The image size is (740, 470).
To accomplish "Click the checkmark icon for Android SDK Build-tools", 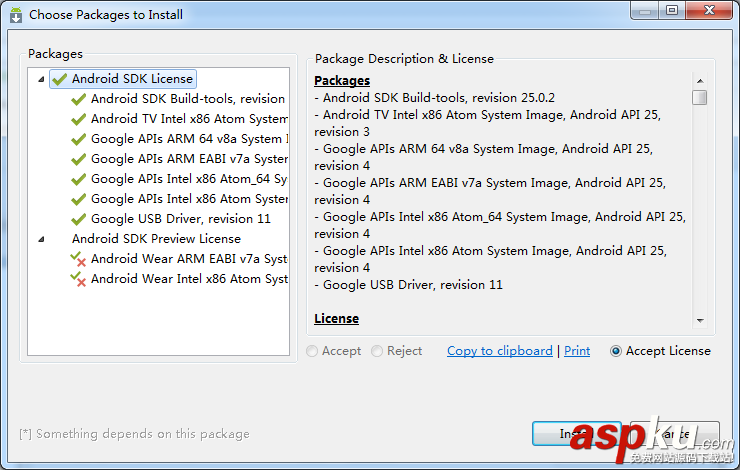I will coord(79,99).
